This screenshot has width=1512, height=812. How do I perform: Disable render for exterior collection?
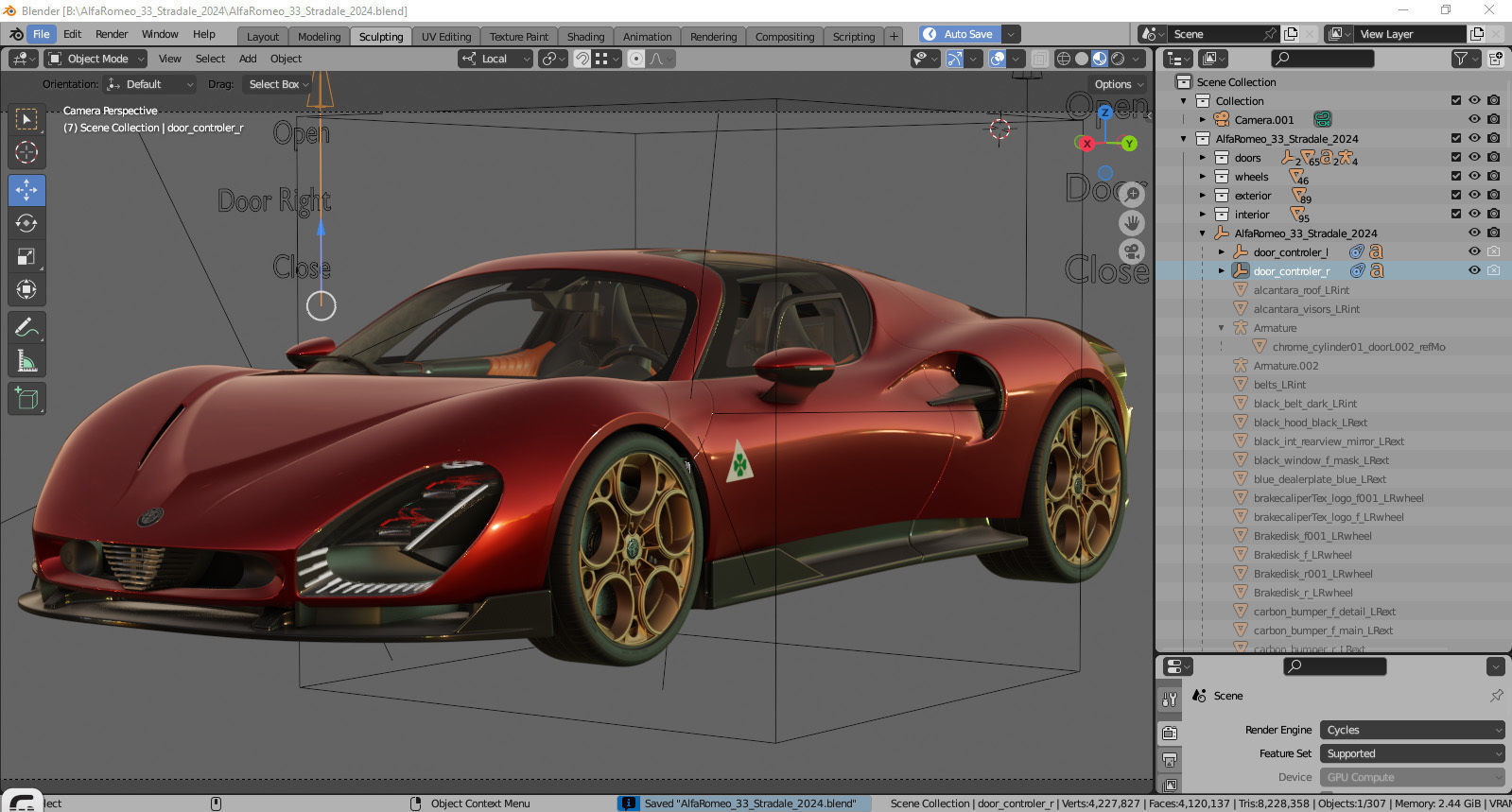pos(1493,195)
